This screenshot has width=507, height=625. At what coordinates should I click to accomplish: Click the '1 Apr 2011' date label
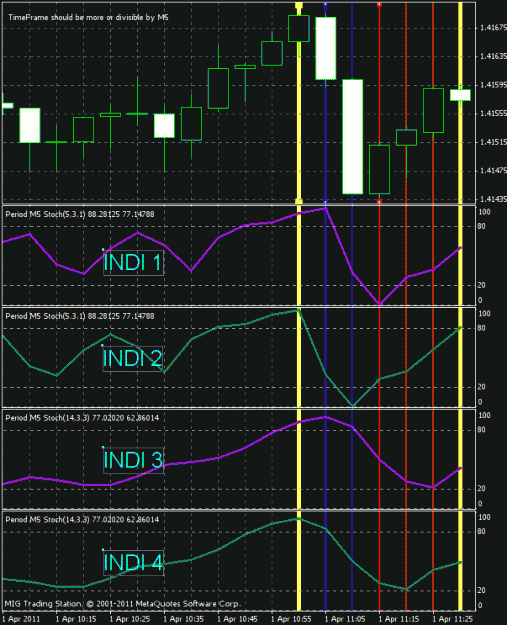click(21, 619)
